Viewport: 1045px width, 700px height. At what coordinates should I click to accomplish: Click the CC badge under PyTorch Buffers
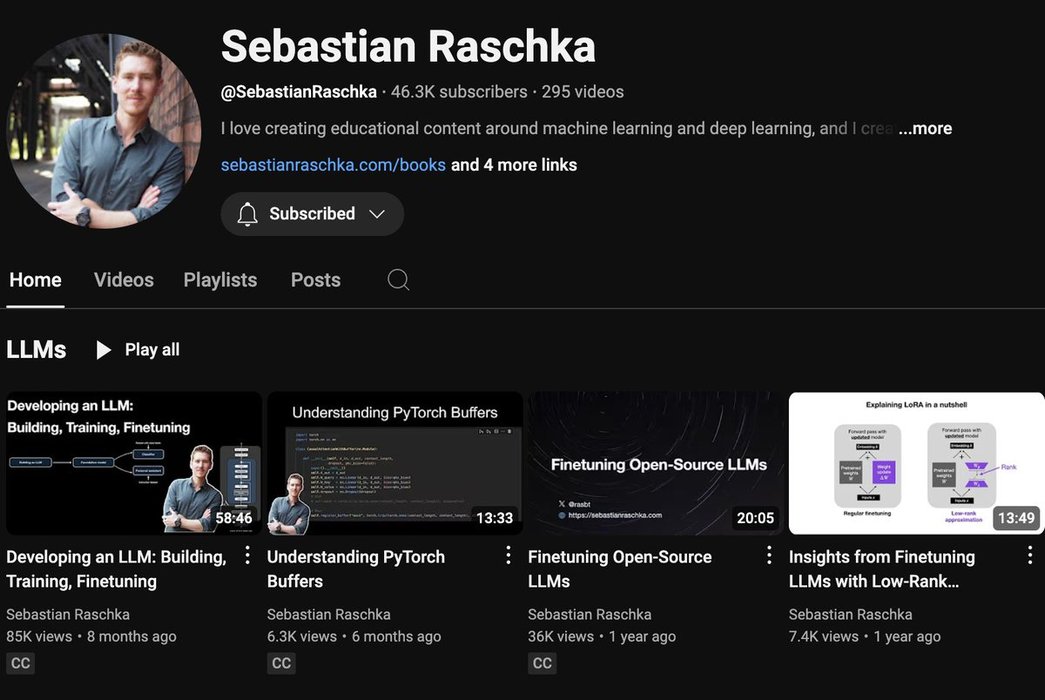coord(281,663)
